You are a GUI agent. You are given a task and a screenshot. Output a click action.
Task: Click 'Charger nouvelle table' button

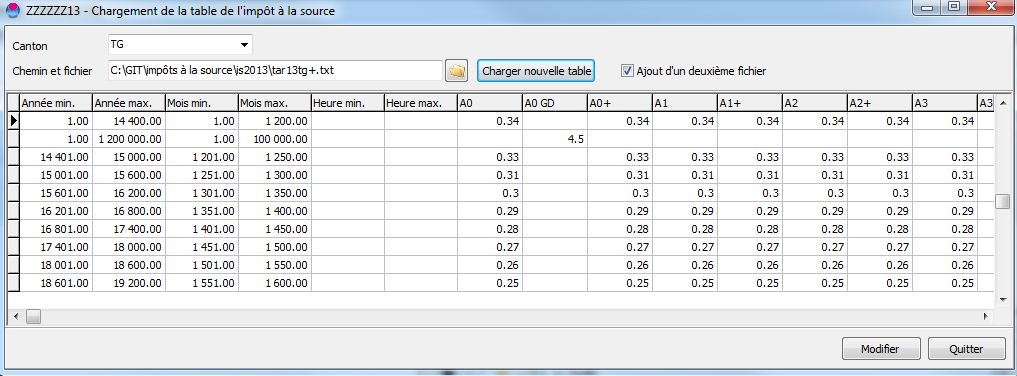point(536,71)
